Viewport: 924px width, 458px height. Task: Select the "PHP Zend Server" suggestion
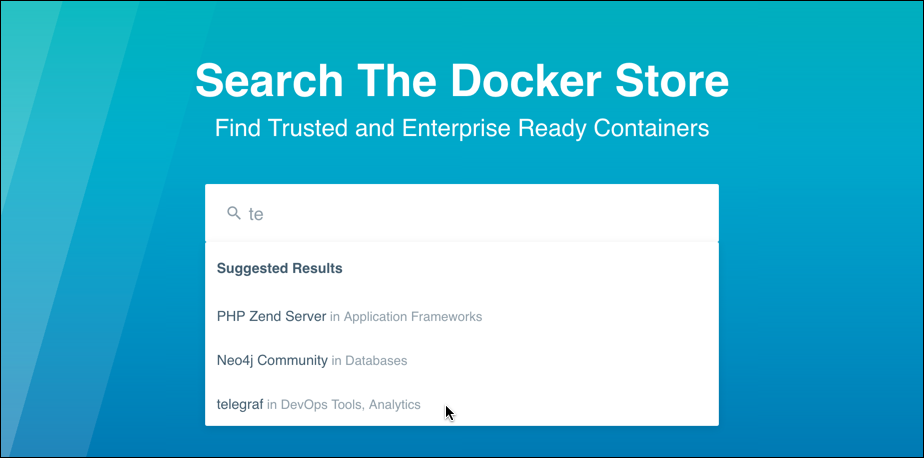[271, 316]
